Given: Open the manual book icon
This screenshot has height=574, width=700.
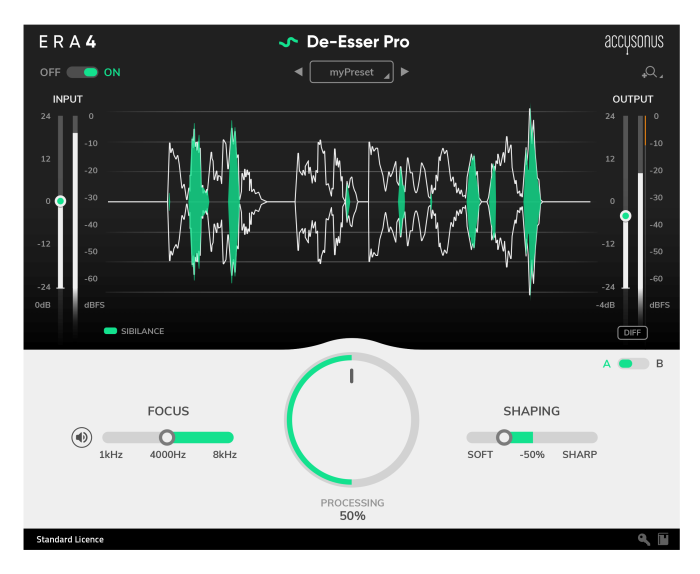Looking at the screenshot, I should pos(663,539).
